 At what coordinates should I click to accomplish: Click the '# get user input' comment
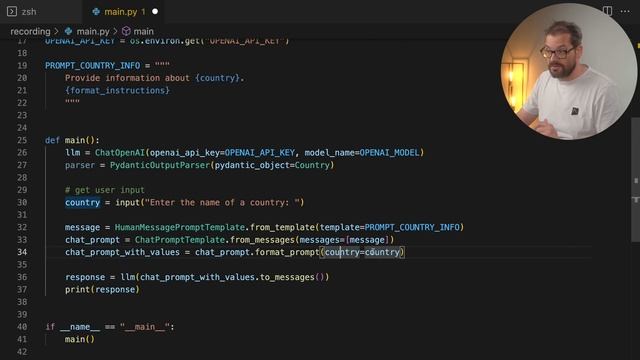105,190
